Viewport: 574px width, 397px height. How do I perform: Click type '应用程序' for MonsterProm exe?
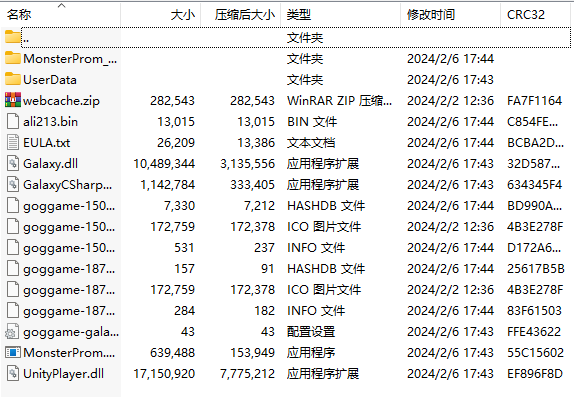click(311, 353)
